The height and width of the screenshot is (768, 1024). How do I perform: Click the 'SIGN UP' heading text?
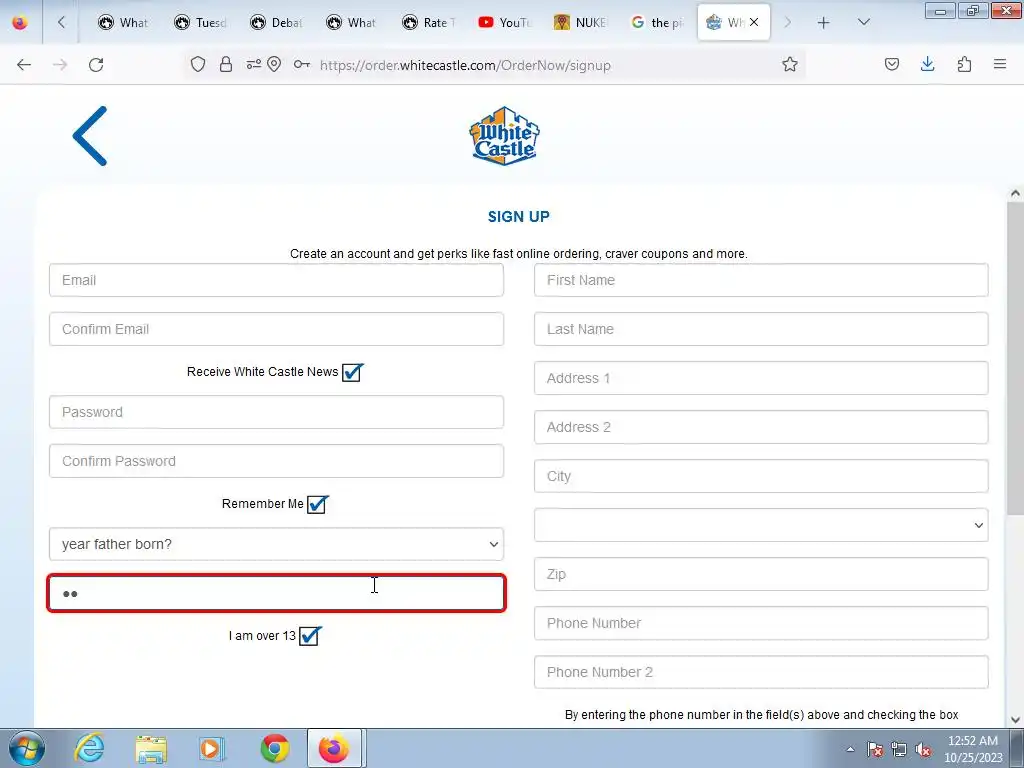pyautogui.click(x=519, y=217)
